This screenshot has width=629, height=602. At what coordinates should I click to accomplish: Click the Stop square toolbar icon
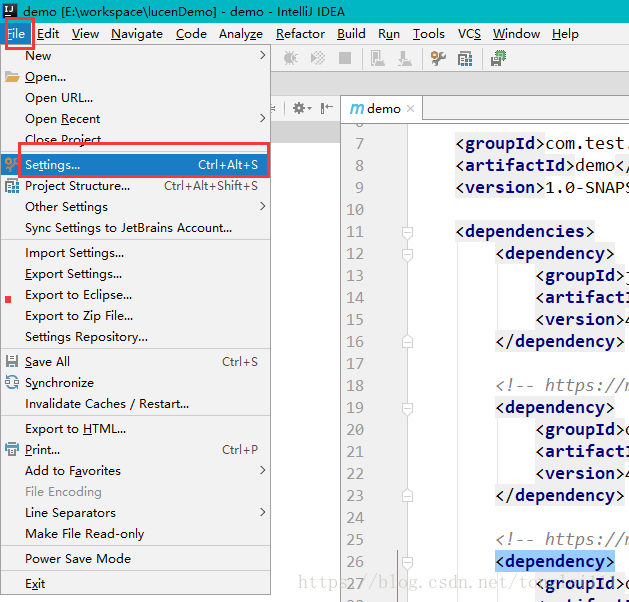(345, 59)
